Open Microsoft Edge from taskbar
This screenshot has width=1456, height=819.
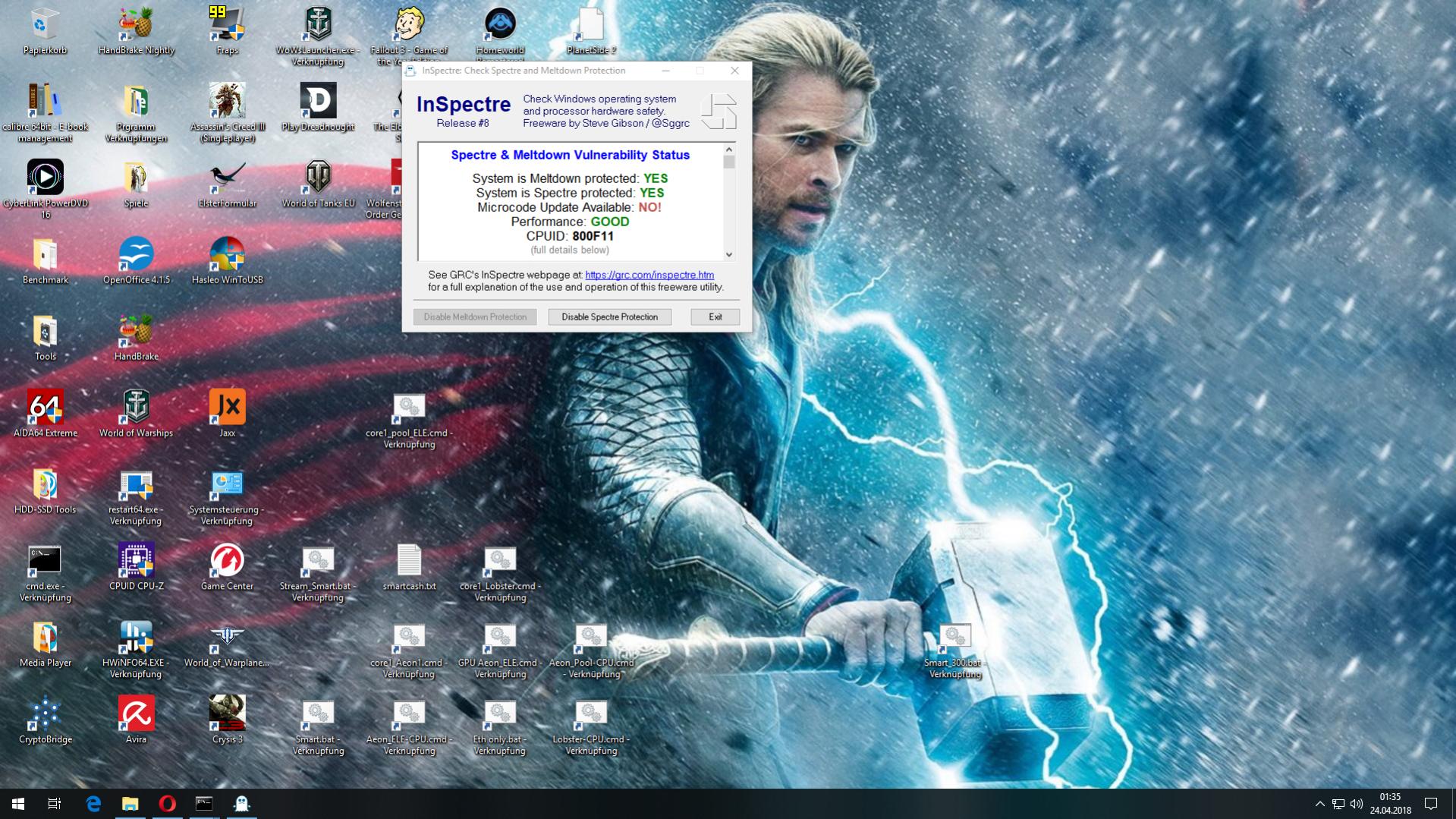93,804
